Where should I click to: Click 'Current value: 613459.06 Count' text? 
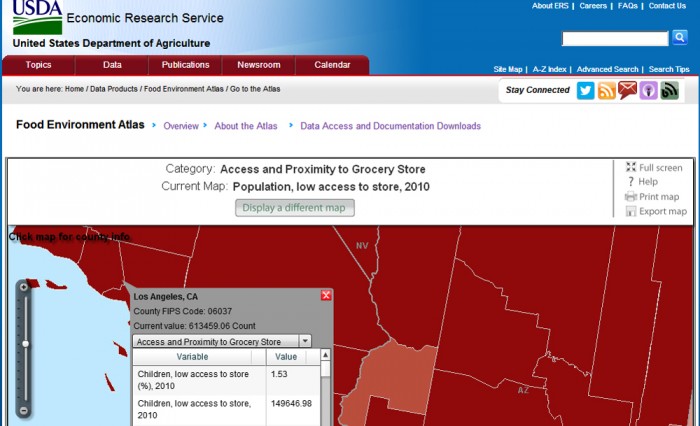pos(195,326)
